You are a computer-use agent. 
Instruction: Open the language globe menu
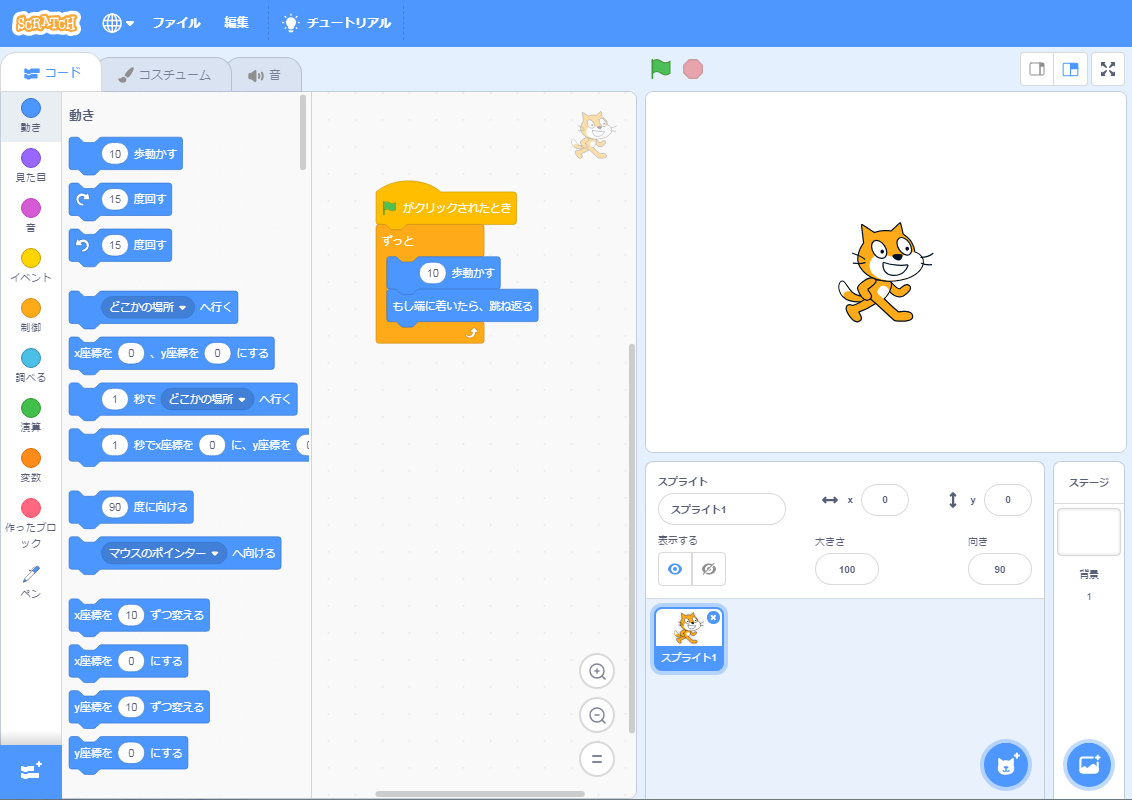(x=118, y=23)
